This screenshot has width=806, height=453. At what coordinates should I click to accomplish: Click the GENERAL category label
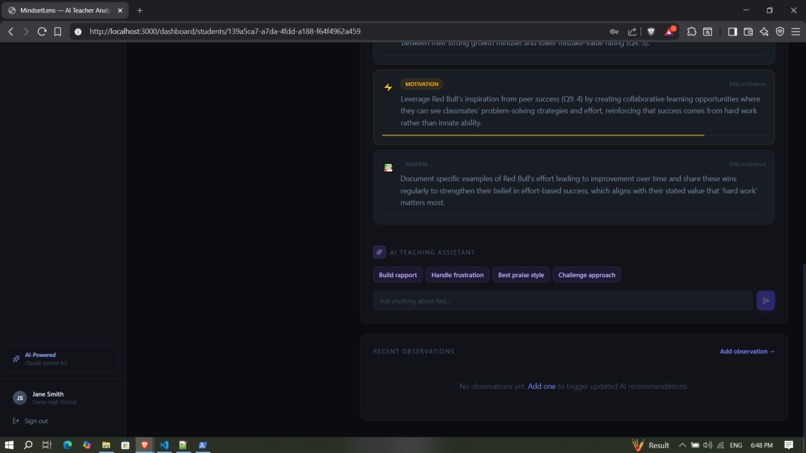tap(416, 164)
